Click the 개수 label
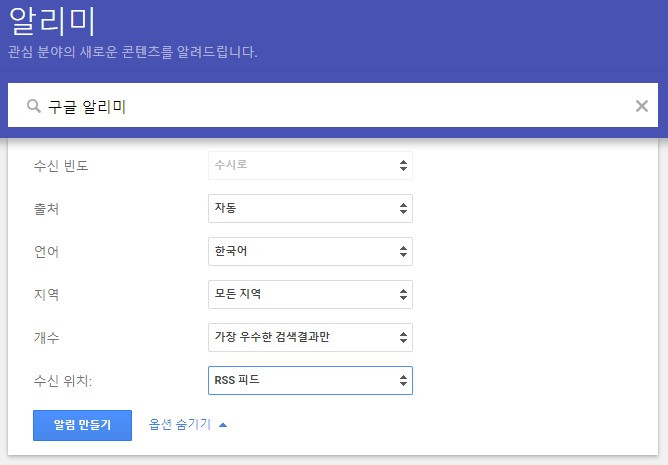Screen dimensions: 668x465 pyautogui.click(x=46, y=338)
